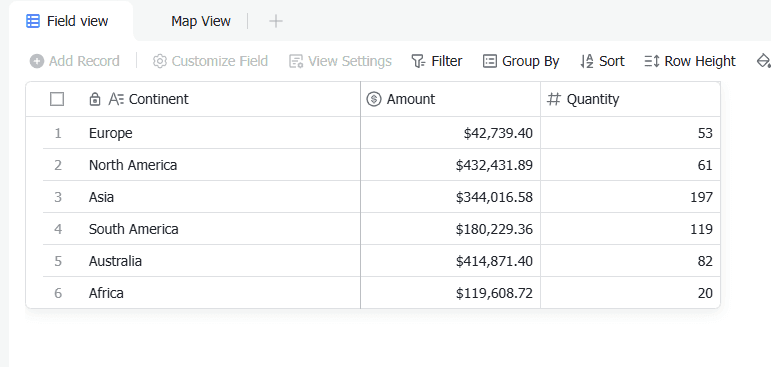Viewport: 771px width, 367px height.
Task: Click the View Settings icon
Action: pyautogui.click(x=296, y=61)
